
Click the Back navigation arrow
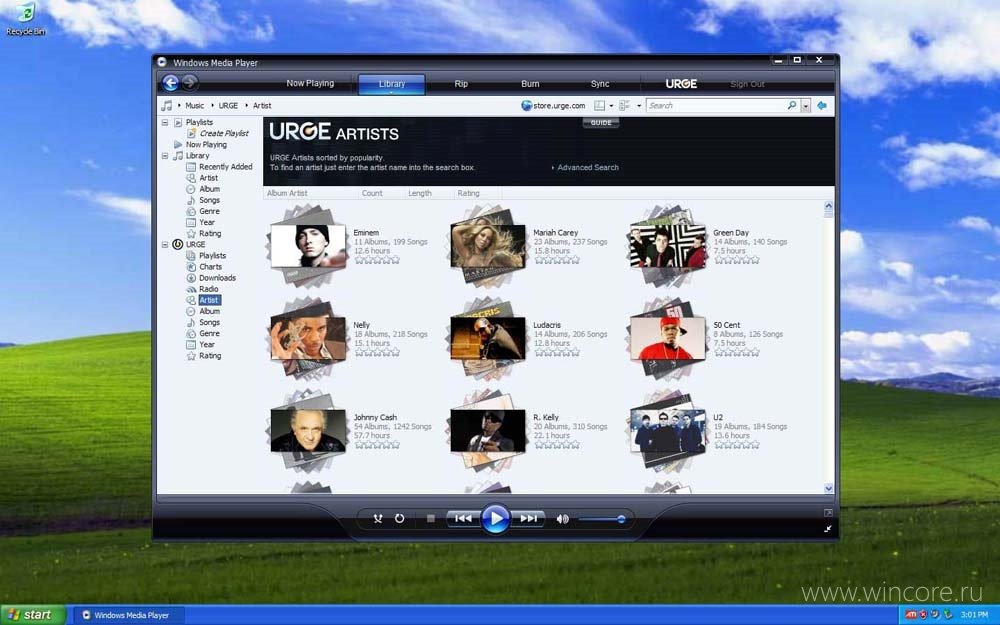pyautogui.click(x=170, y=83)
